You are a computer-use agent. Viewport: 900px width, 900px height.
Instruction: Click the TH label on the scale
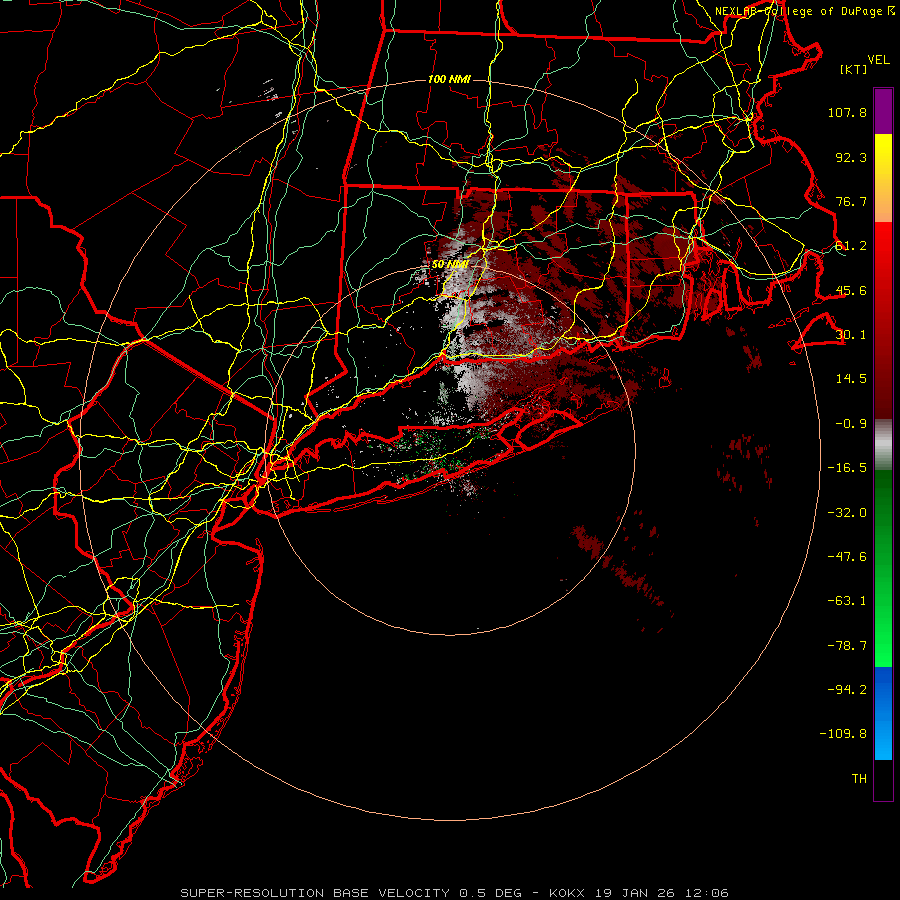[x=859, y=779]
